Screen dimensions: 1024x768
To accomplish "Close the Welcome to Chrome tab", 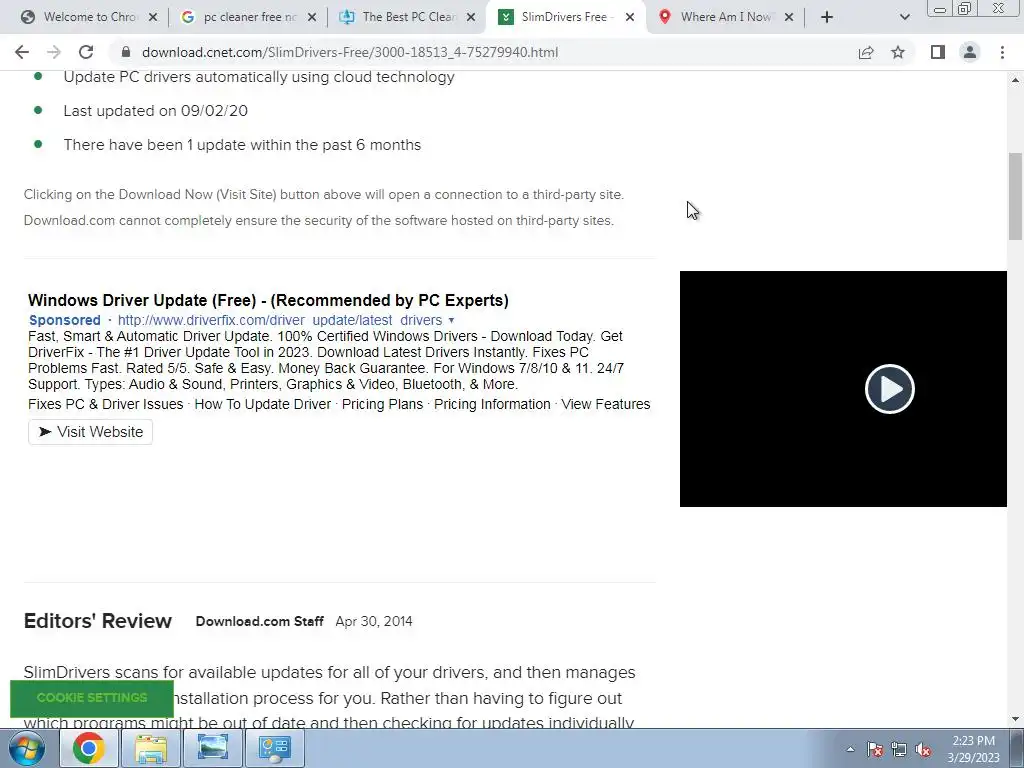I will click(x=153, y=18).
